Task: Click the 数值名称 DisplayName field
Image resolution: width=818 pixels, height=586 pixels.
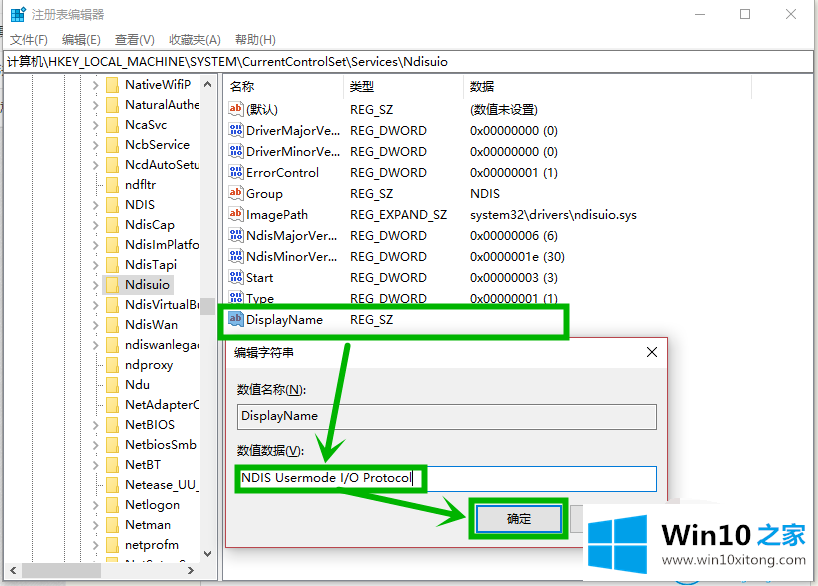Action: click(447, 416)
